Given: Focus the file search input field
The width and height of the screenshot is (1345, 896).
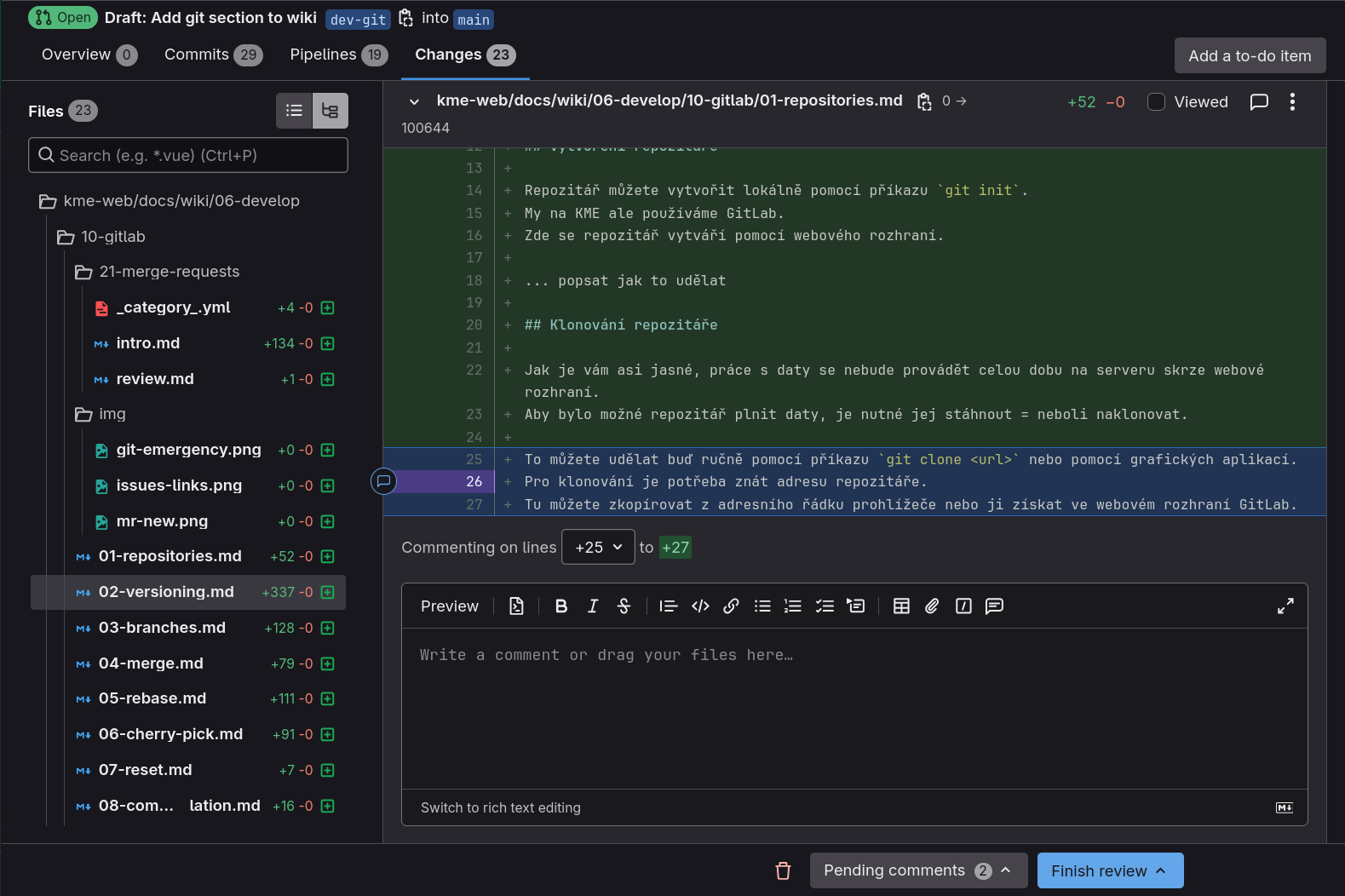Looking at the screenshot, I should pyautogui.click(x=188, y=156).
